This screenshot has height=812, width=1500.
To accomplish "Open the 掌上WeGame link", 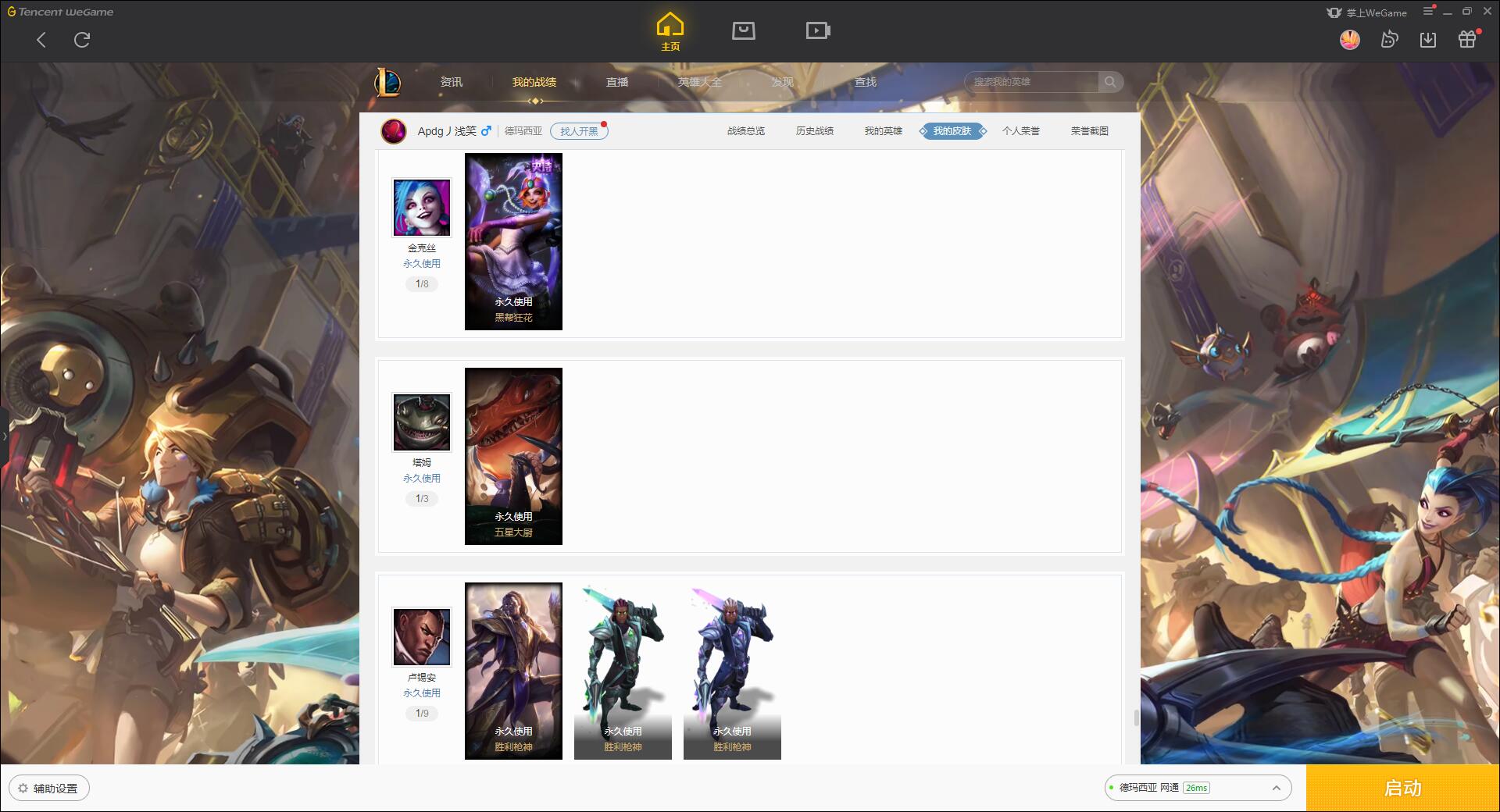I will pos(1367,12).
